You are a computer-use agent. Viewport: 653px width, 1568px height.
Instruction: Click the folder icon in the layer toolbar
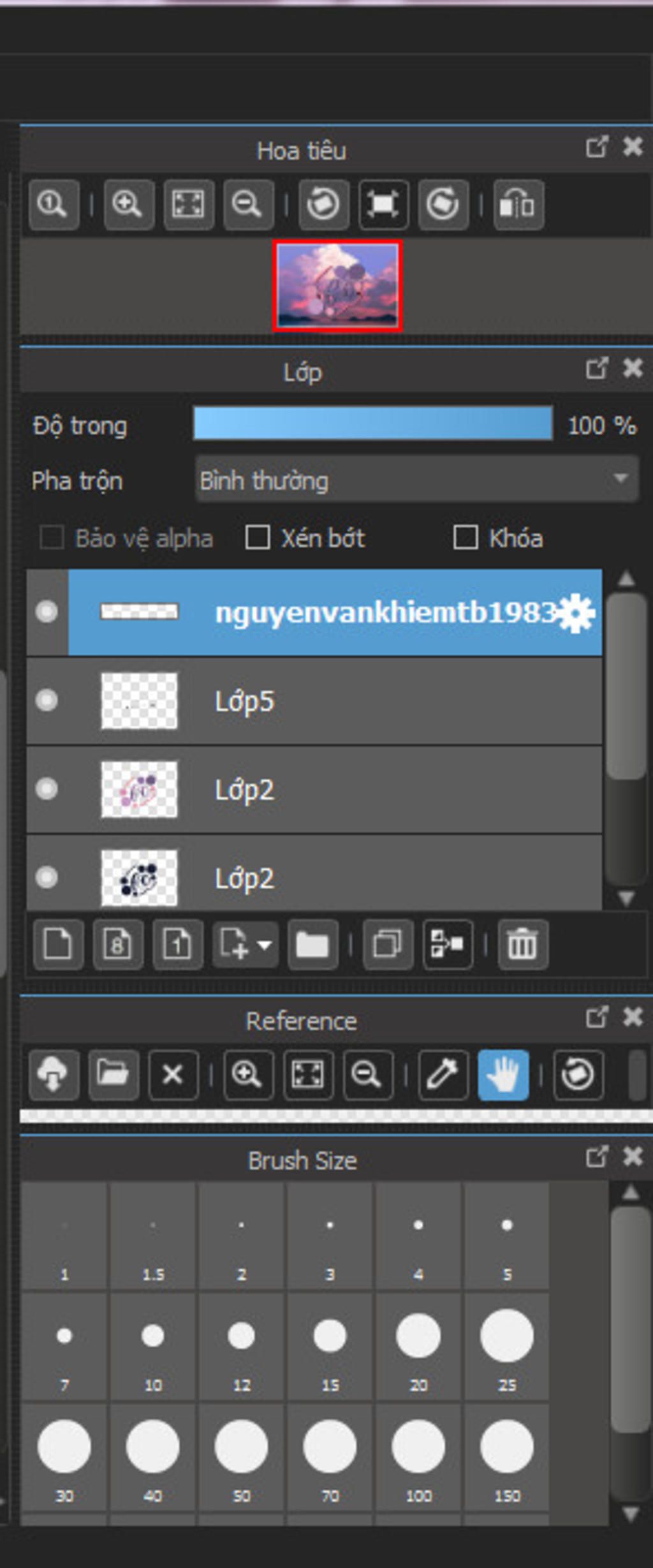click(x=312, y=944)
